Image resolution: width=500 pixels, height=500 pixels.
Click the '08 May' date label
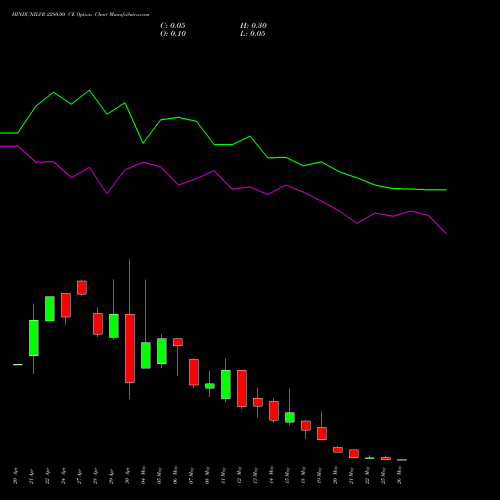207,475
